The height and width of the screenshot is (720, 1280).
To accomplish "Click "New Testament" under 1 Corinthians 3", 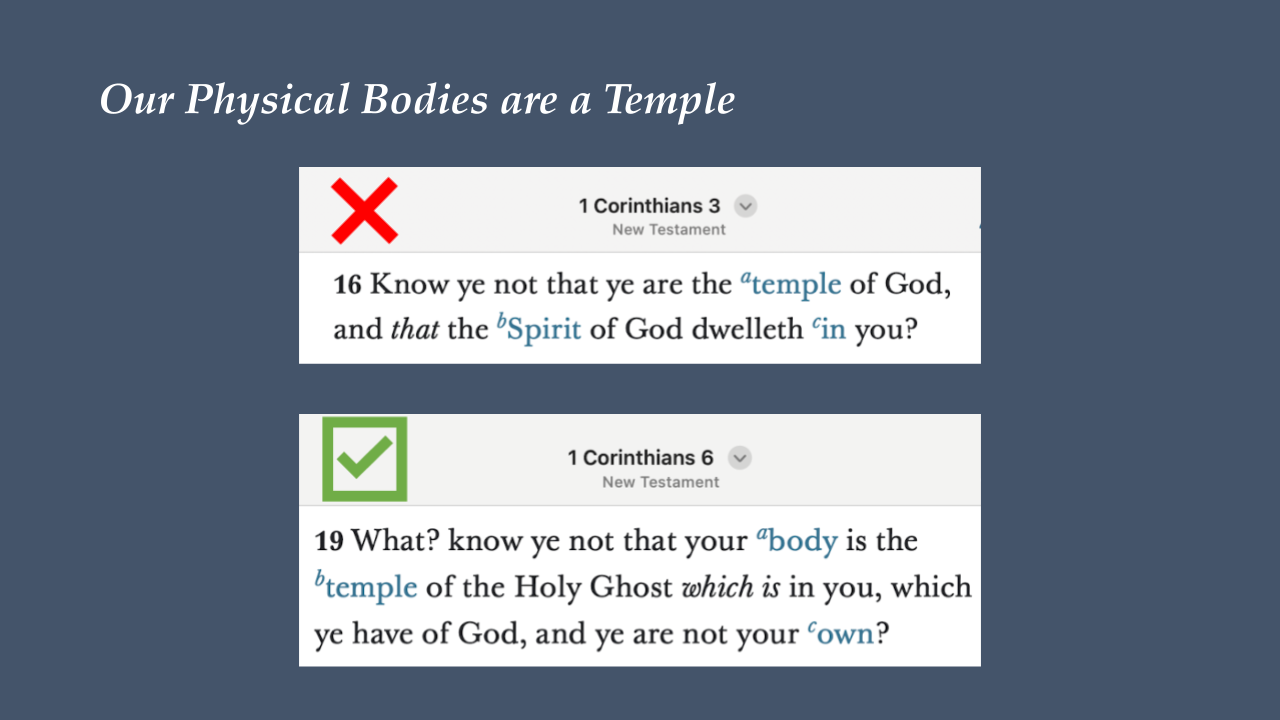I will pyautogui.click(x=669, y=230).
